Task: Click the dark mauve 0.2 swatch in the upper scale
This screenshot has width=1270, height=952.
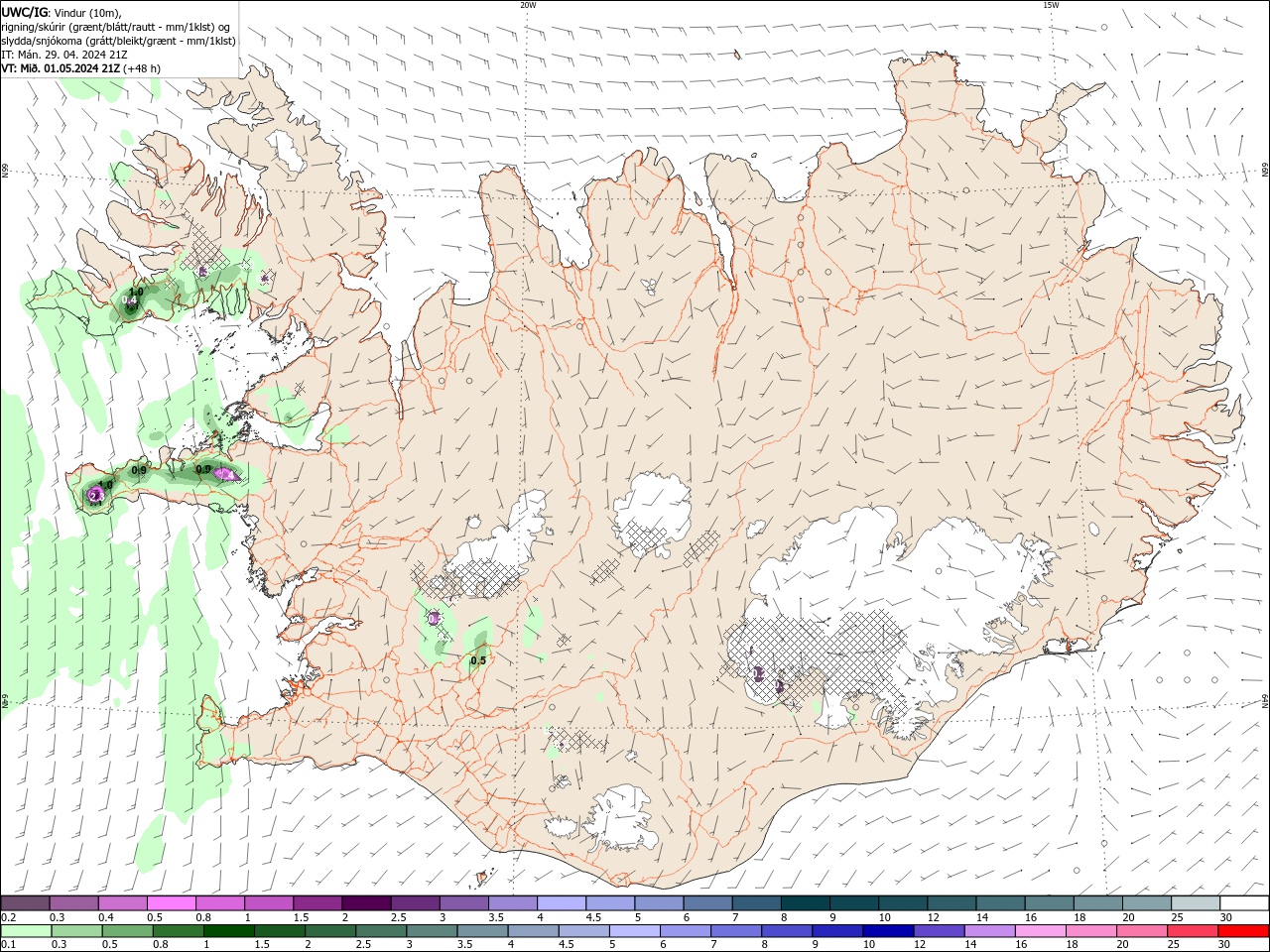Action: [x=25, y=903]
